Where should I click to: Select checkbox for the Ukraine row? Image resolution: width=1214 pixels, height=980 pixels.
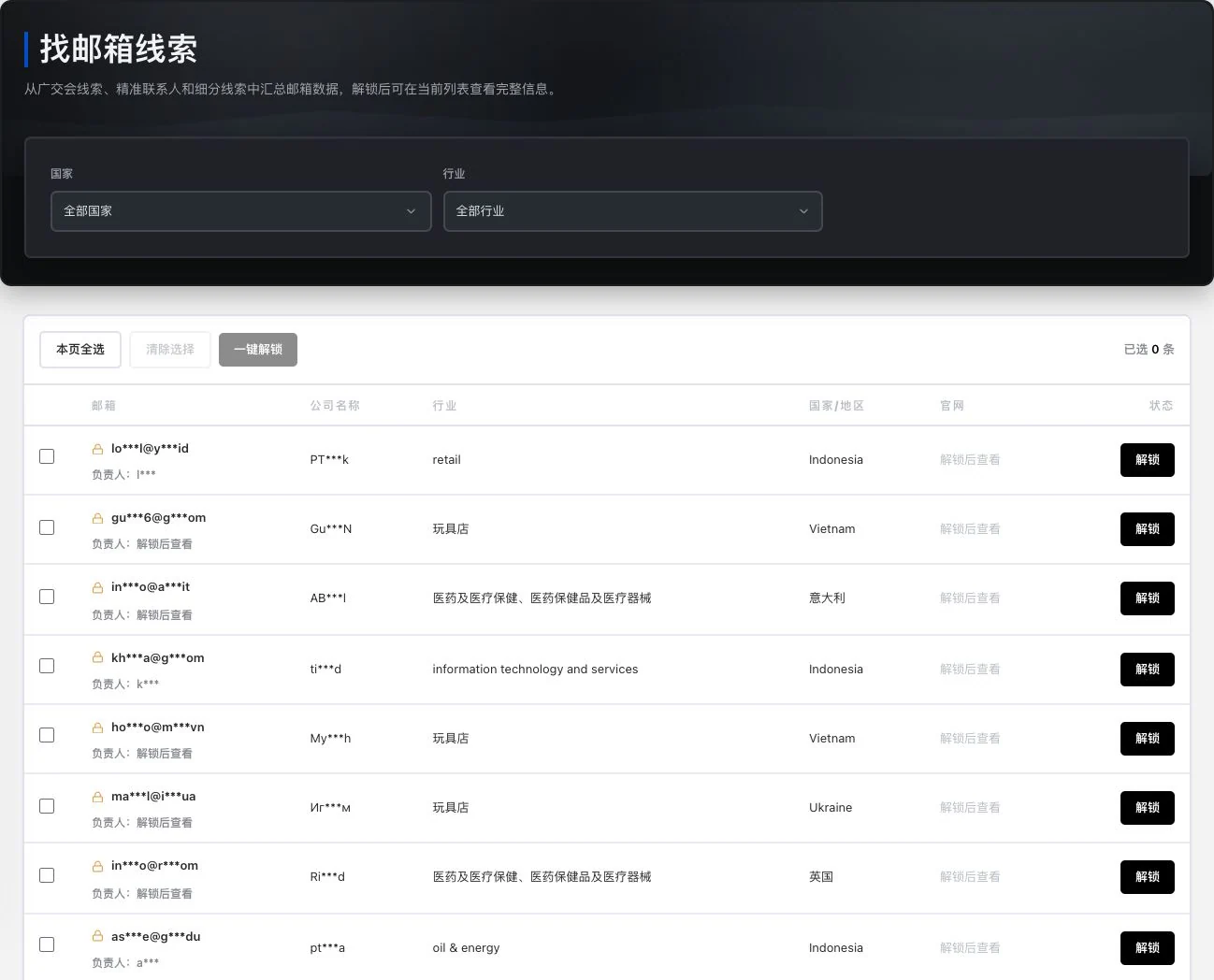(x=47, y=806)
